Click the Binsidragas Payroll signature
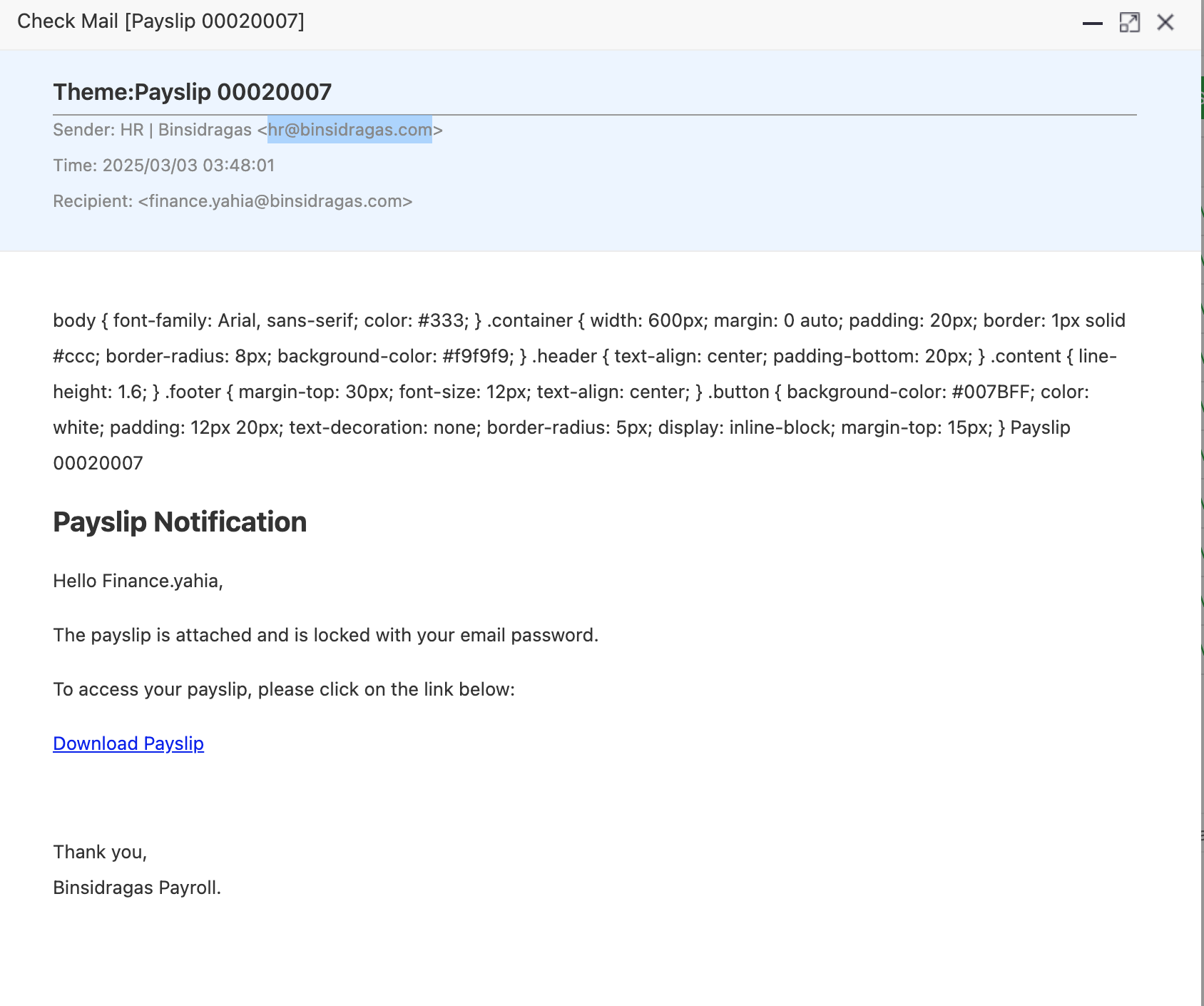 tap(137, 888)
